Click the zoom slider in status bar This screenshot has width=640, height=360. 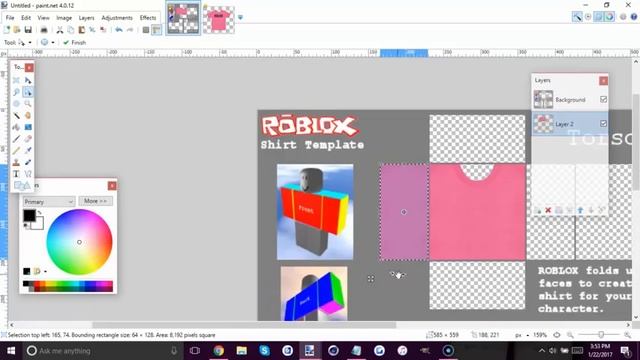point(600,335)
